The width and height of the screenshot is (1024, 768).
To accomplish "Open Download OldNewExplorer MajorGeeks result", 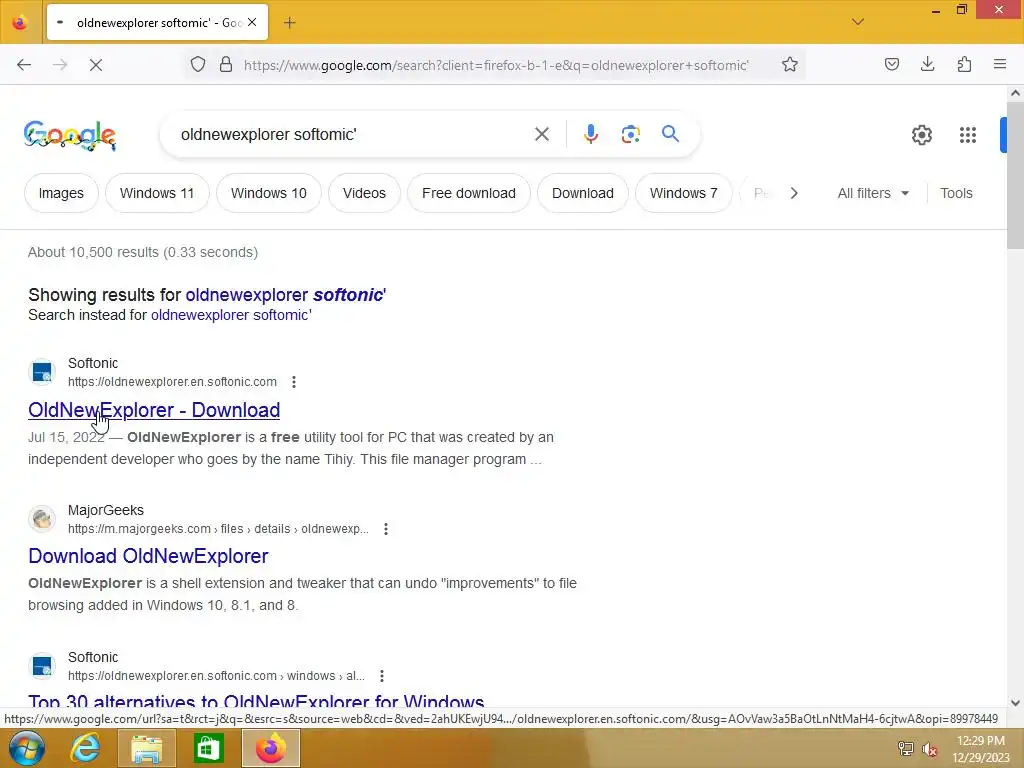I will [x=148, y=556].
